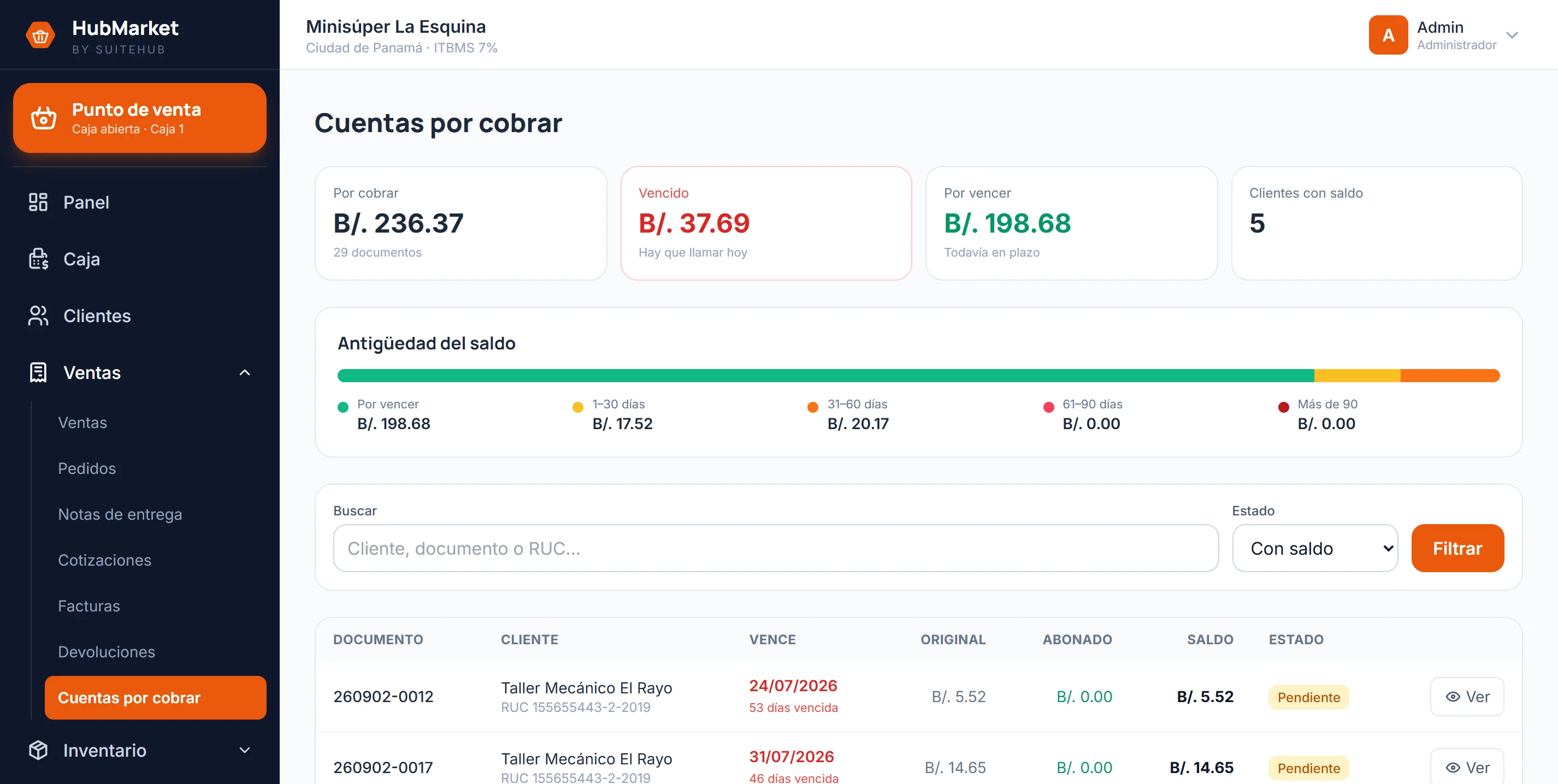Screen dimensions: 1558x784
Task: Go to the Caja menu item
Action: [x=140, y=259]
